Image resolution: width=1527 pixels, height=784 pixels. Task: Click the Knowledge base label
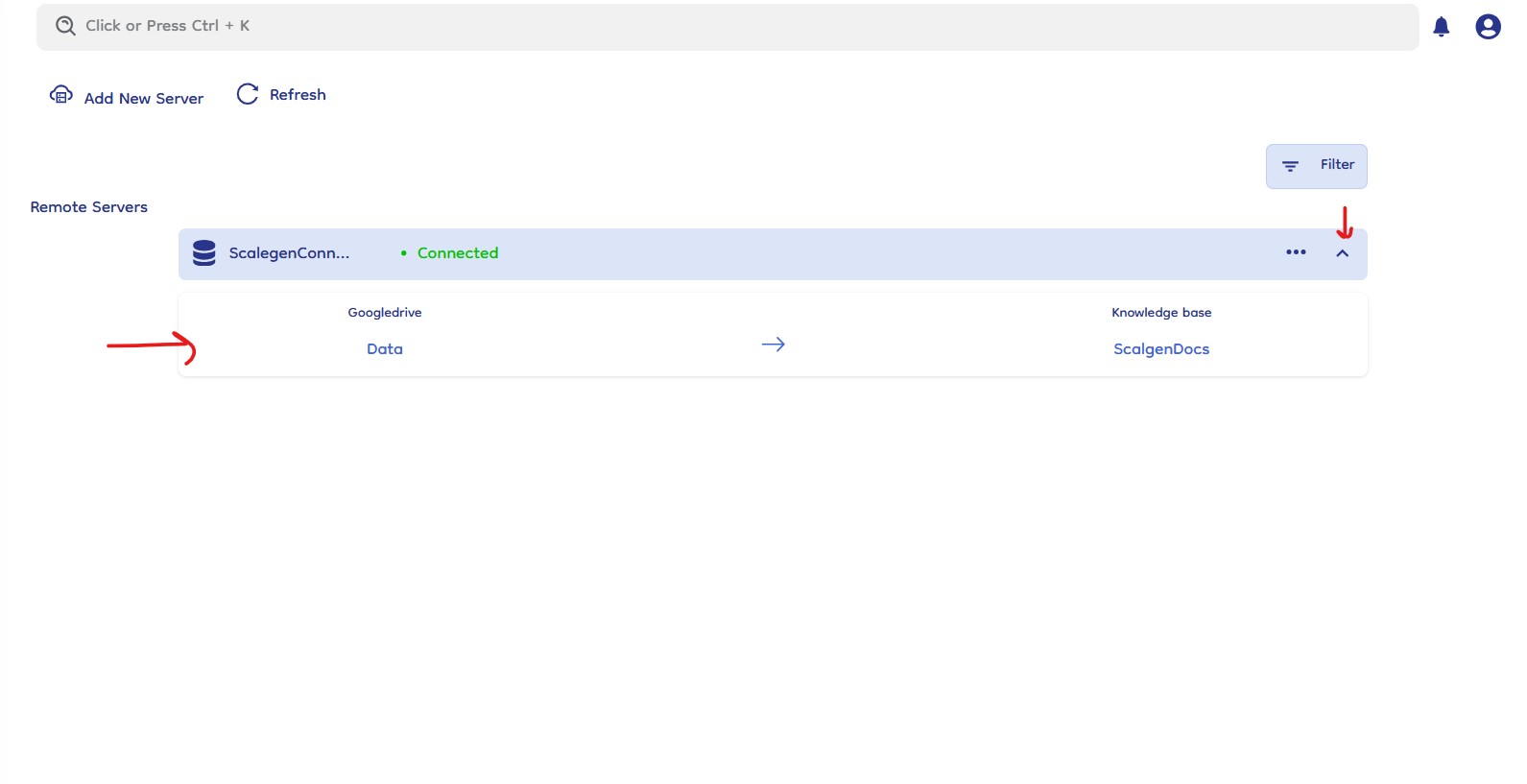[x=1160, y=313]
